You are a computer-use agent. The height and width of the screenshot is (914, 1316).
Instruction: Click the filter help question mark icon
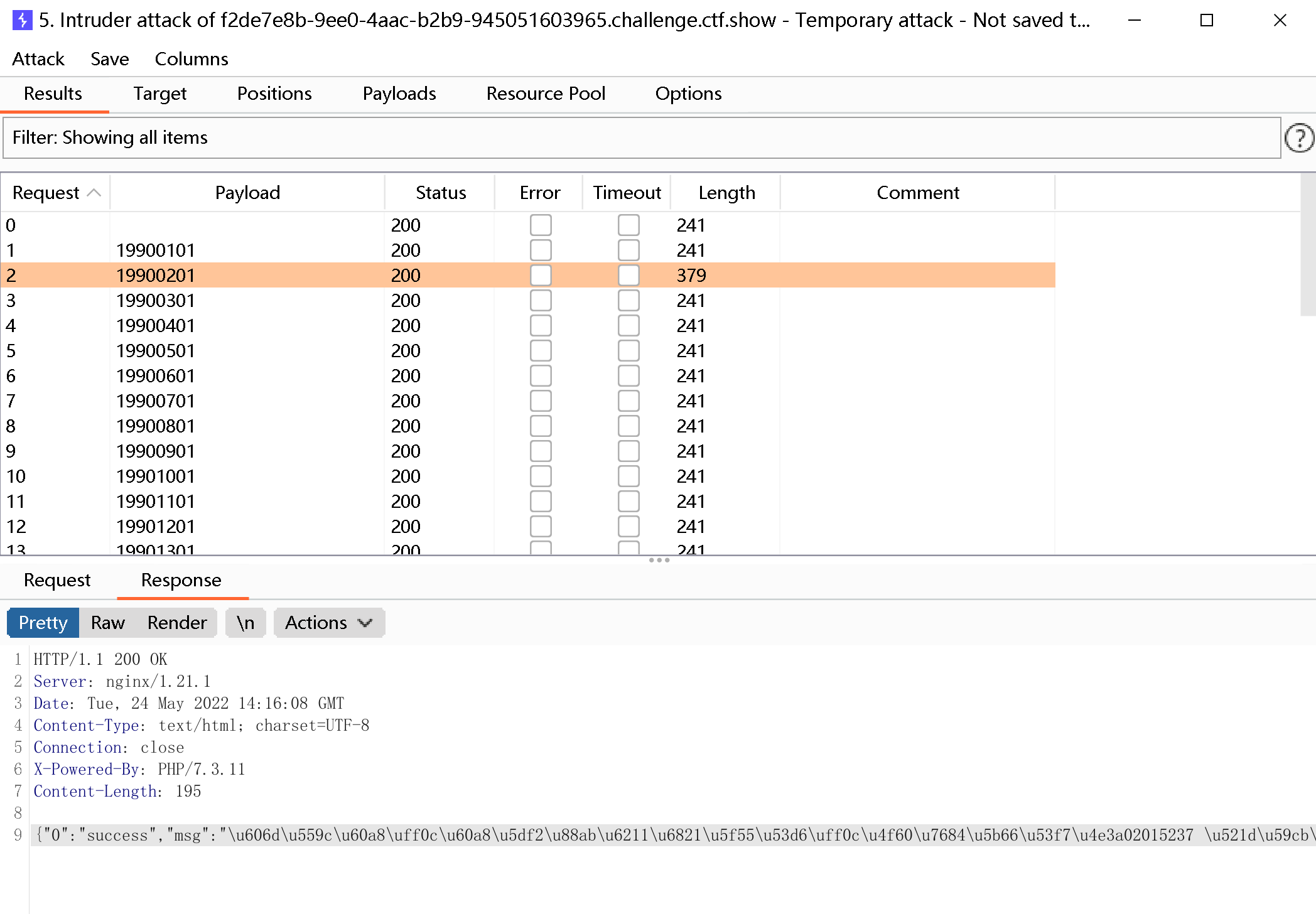click(x=1298, y=138)
